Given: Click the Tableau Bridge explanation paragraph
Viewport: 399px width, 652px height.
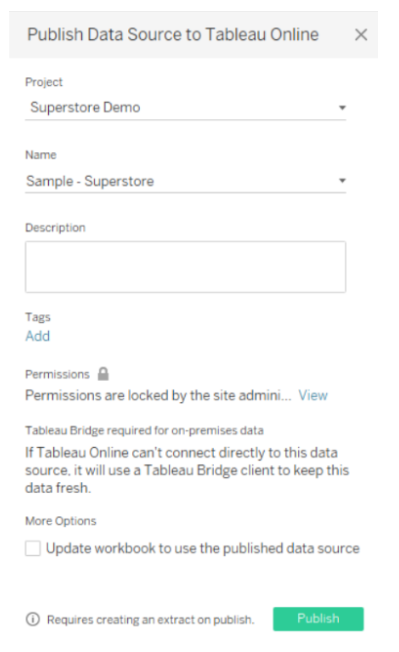Looking at the screenshot, I should click(x=187, y=470).
